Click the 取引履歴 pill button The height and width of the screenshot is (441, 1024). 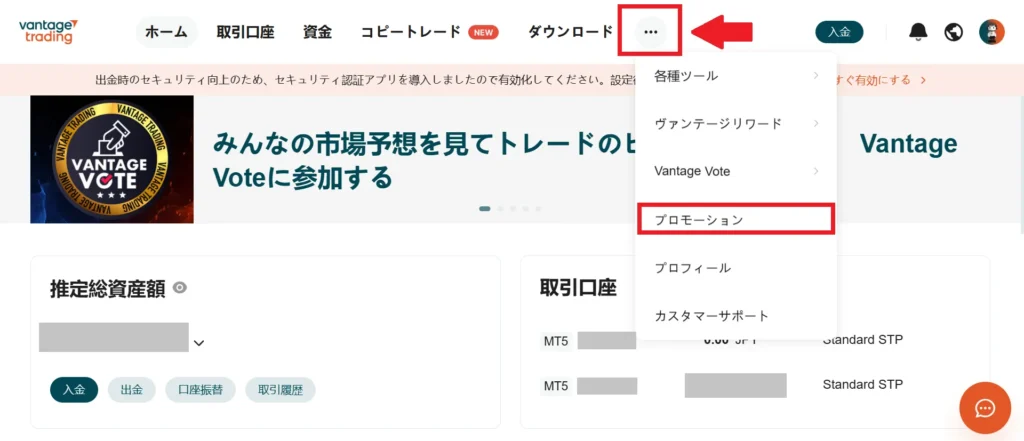[280, 389]
